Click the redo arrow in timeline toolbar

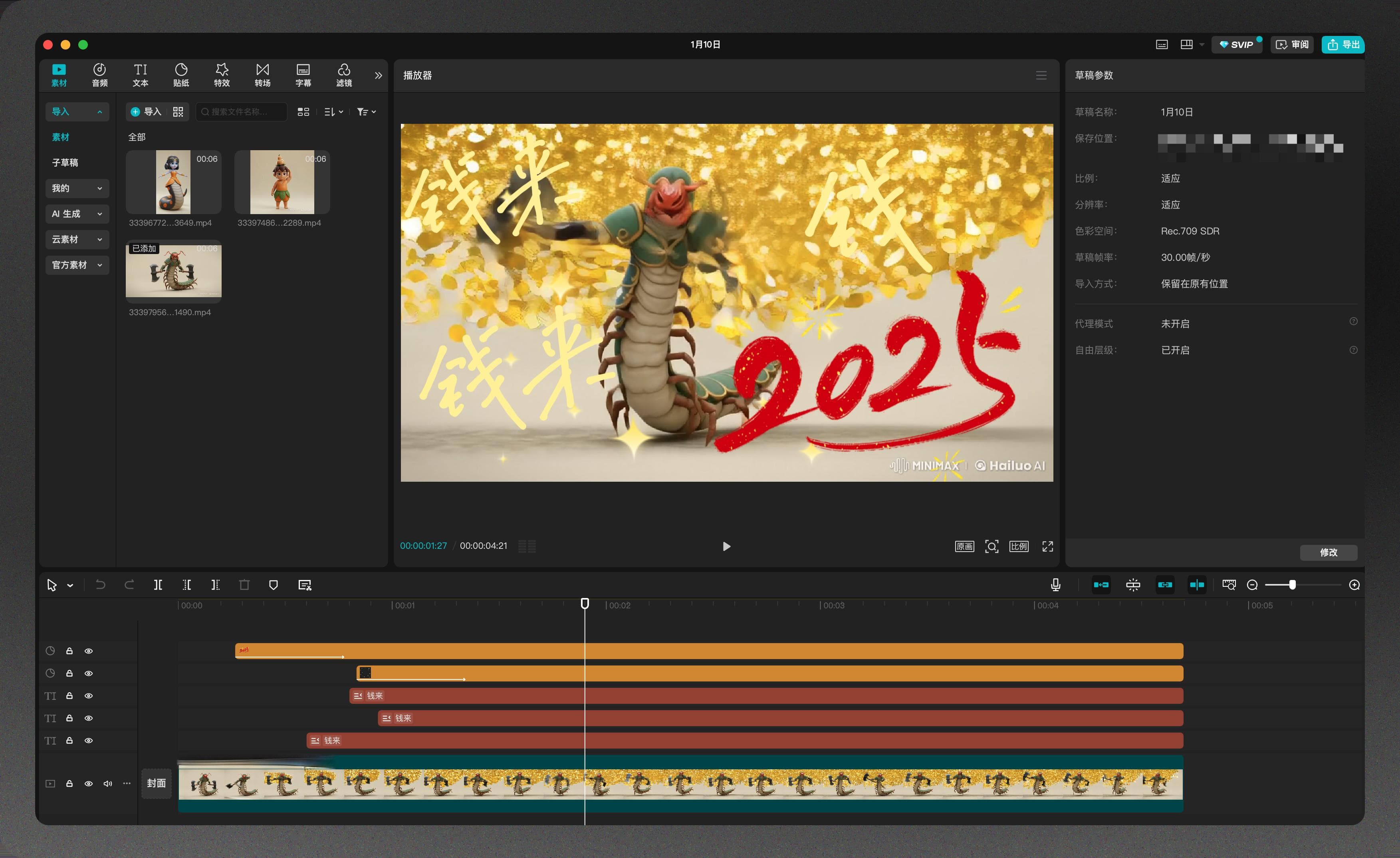coord(129,585)
